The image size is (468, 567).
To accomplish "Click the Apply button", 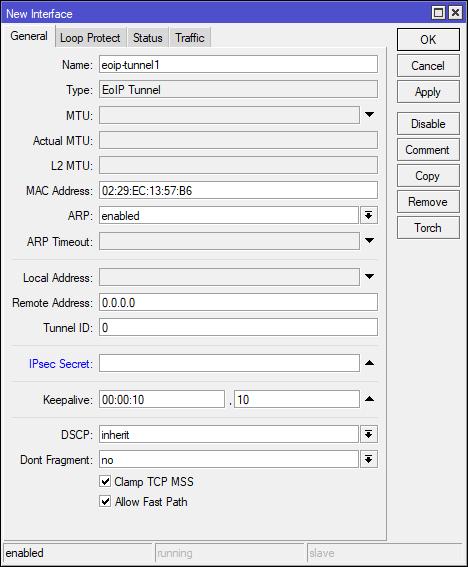I will 428,92.
